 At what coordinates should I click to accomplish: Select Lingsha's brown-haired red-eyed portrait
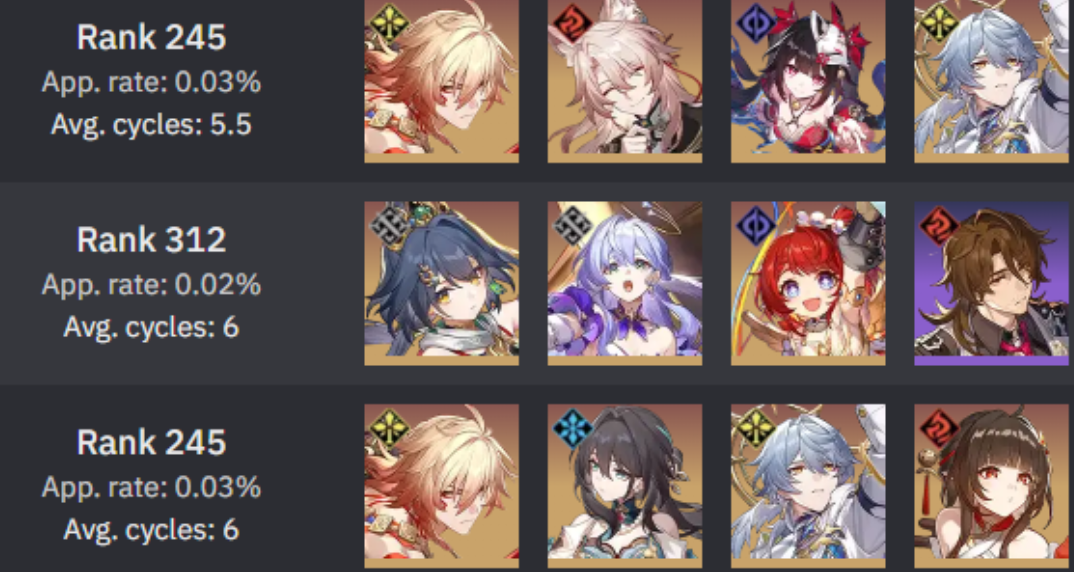(994, 486)
